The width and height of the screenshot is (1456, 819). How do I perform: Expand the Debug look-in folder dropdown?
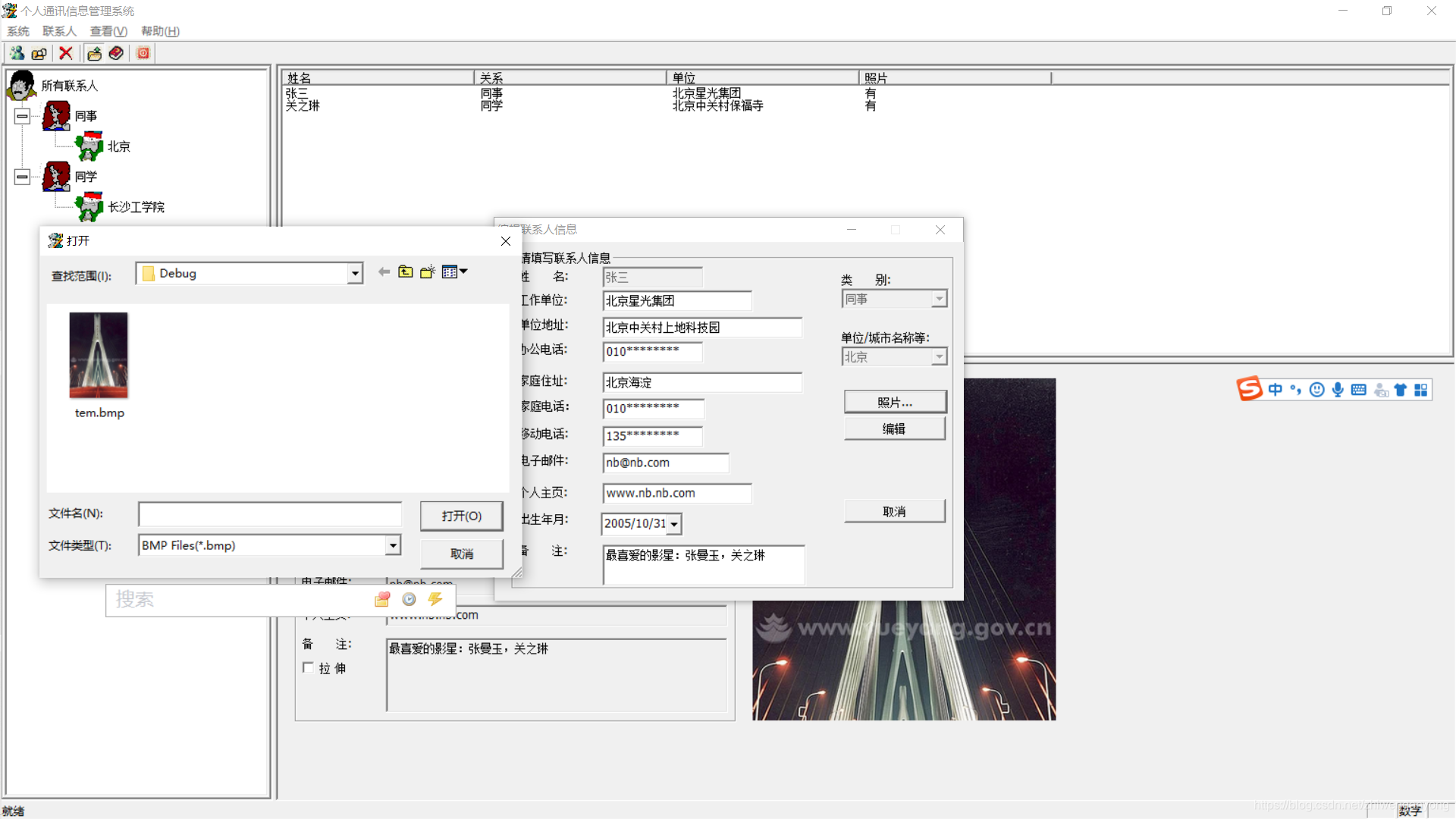coord(354,274)
